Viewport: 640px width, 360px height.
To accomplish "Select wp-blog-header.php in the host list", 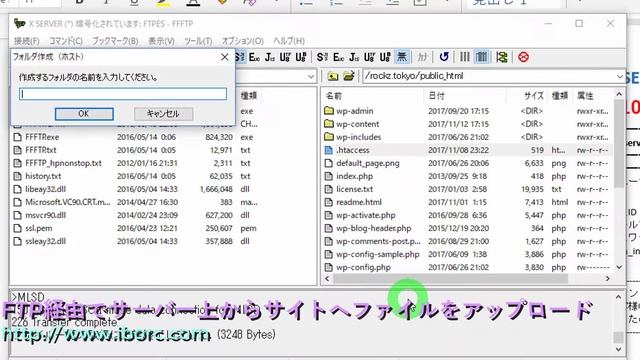I will coord(373,228).
